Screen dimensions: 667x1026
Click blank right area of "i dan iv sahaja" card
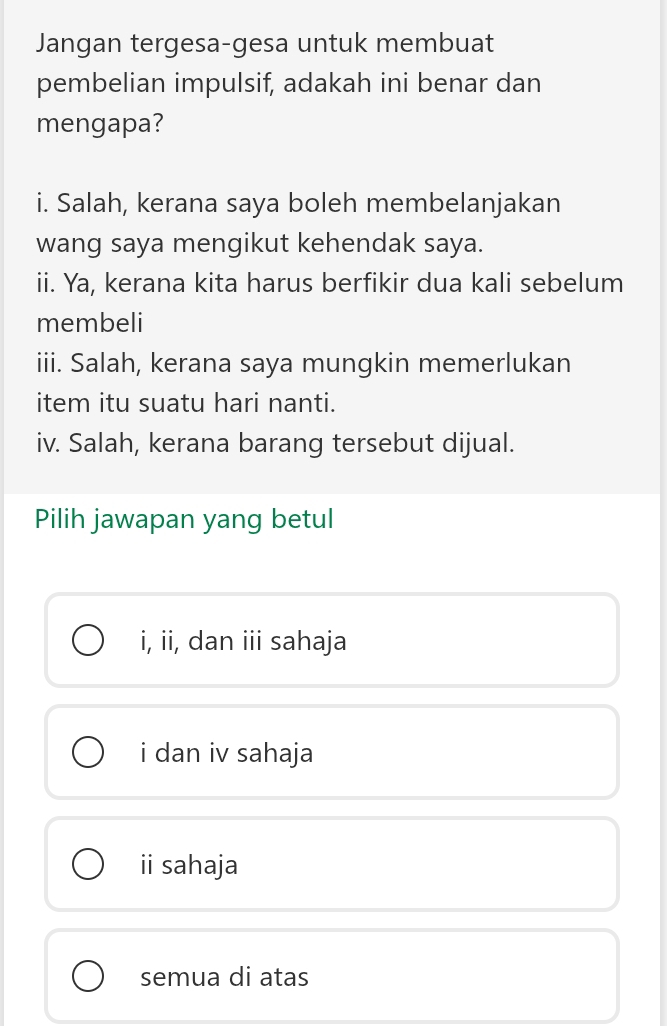pyautogui.click(x=480, y=753)
